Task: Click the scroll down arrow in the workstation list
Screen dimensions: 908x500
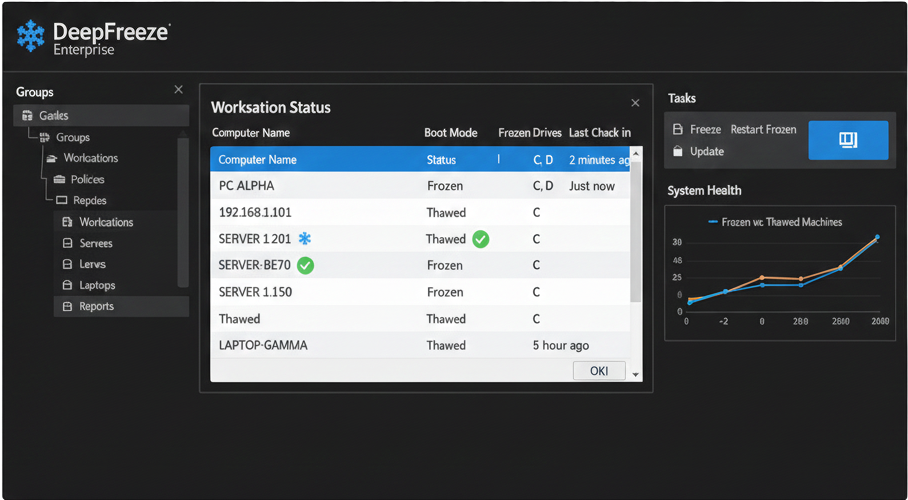Action: [635, 372]
